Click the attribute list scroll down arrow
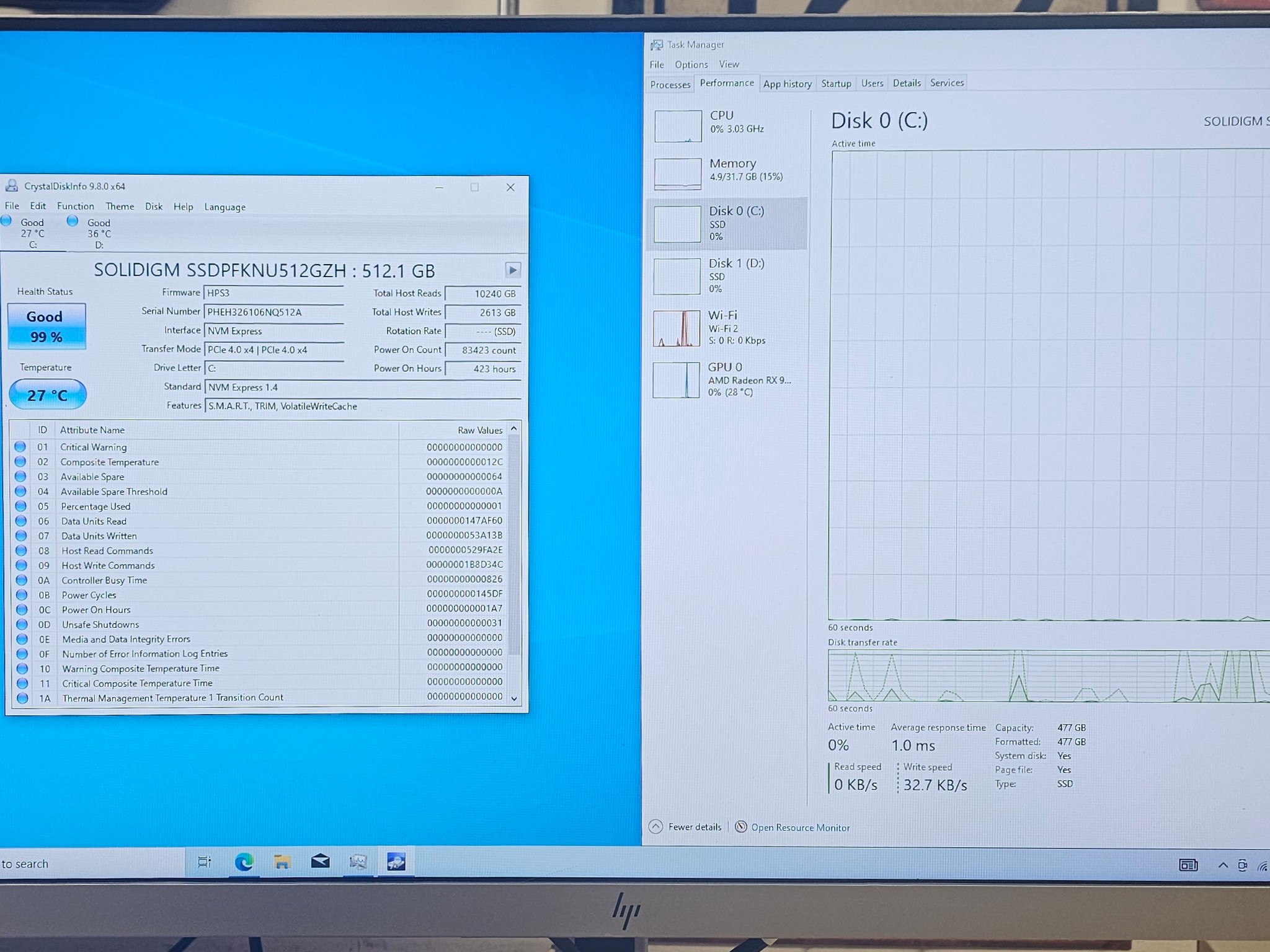 tap(514, 698)
